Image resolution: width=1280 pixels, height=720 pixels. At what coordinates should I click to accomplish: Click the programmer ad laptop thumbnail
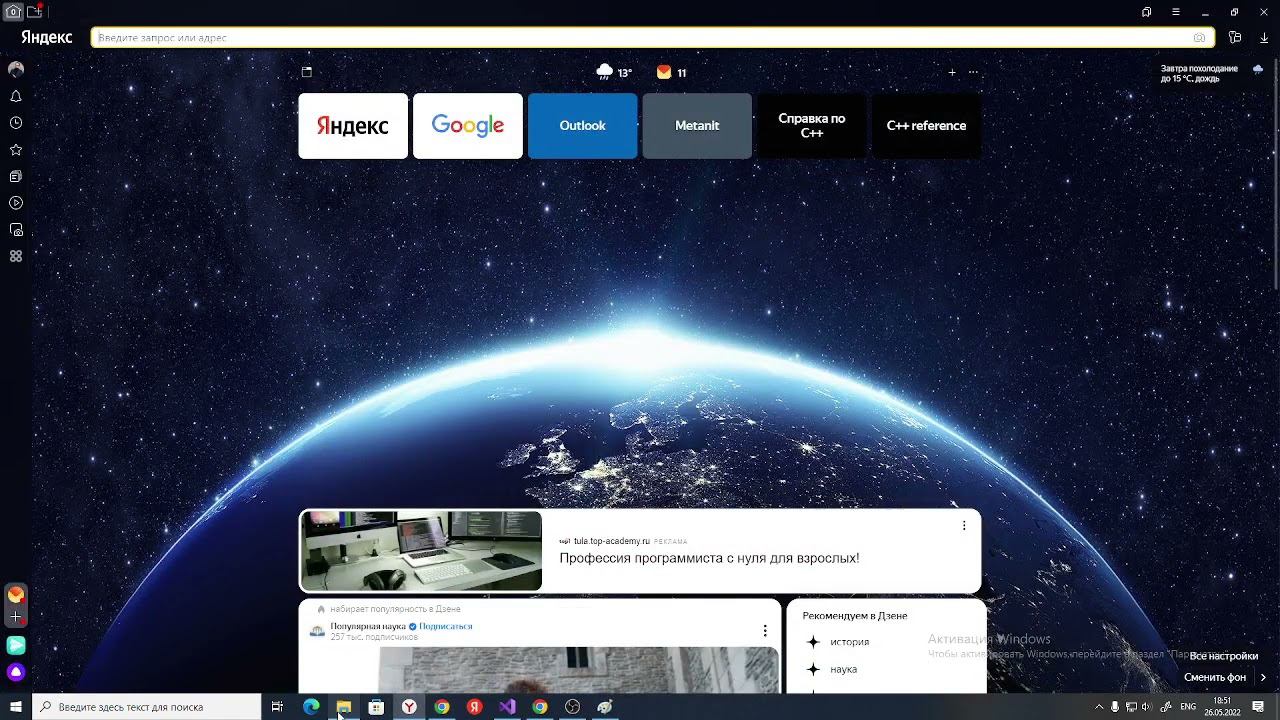[421, 551]
